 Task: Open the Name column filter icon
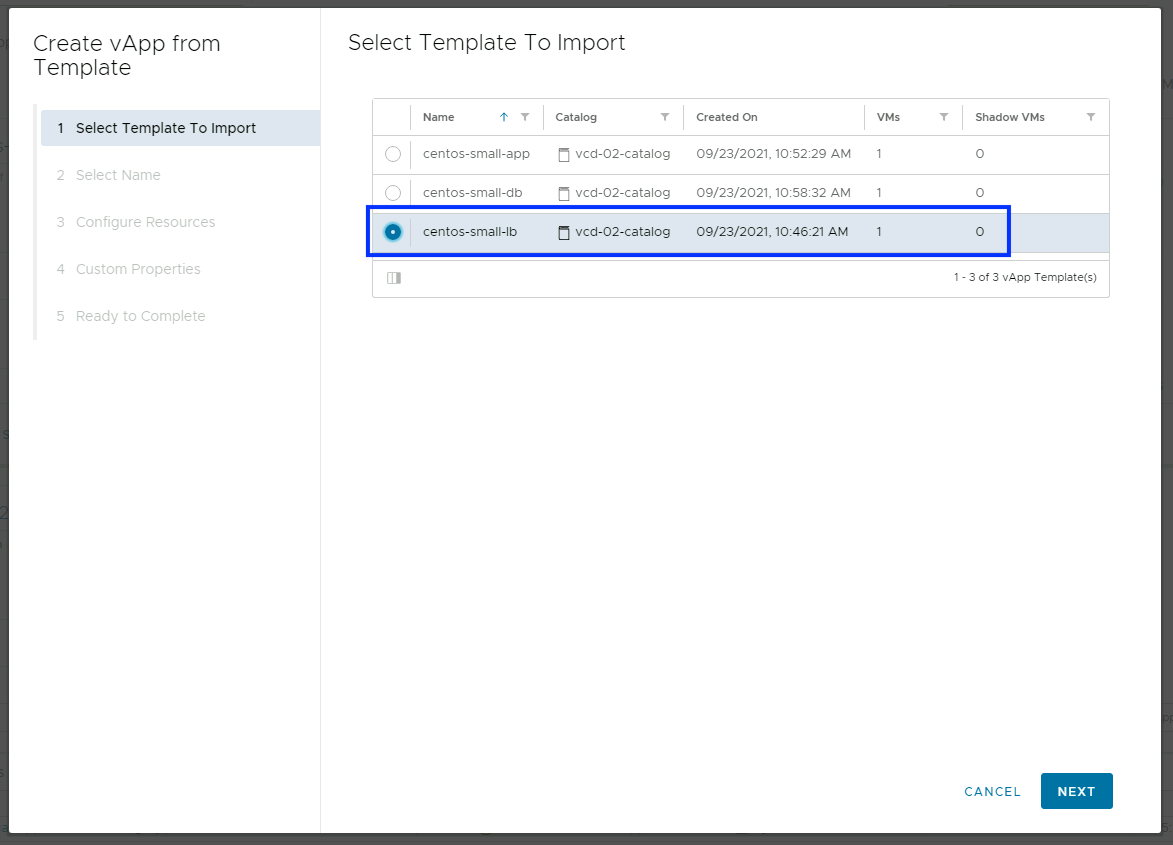click(x=525, y=117)
